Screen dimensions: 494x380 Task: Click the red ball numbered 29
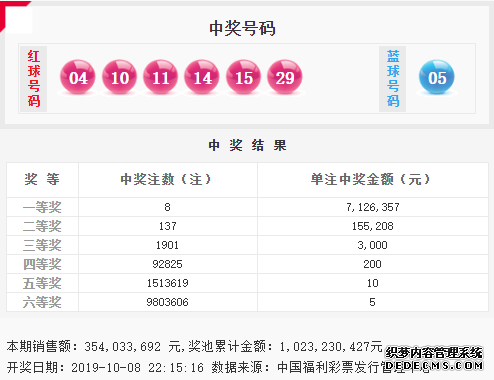285,77
